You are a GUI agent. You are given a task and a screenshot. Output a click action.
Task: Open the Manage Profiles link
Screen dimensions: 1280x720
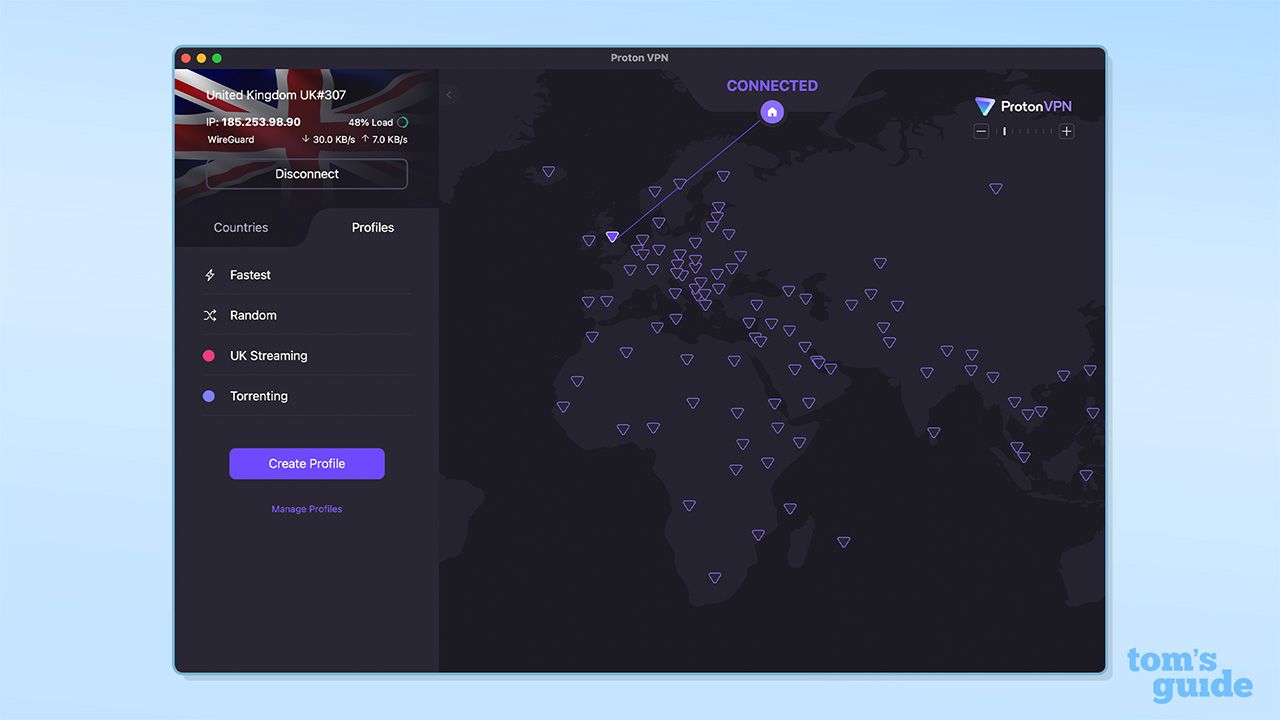307,509
